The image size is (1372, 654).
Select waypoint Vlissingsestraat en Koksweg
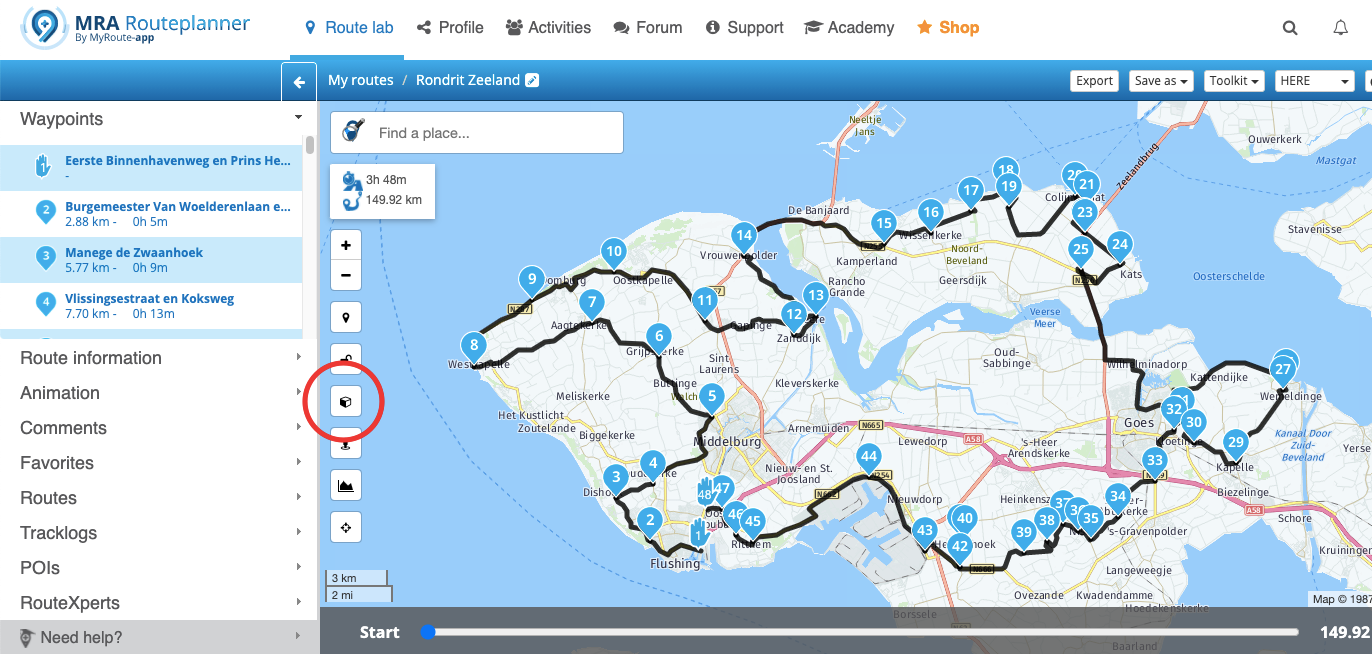(x=151, y=305)
